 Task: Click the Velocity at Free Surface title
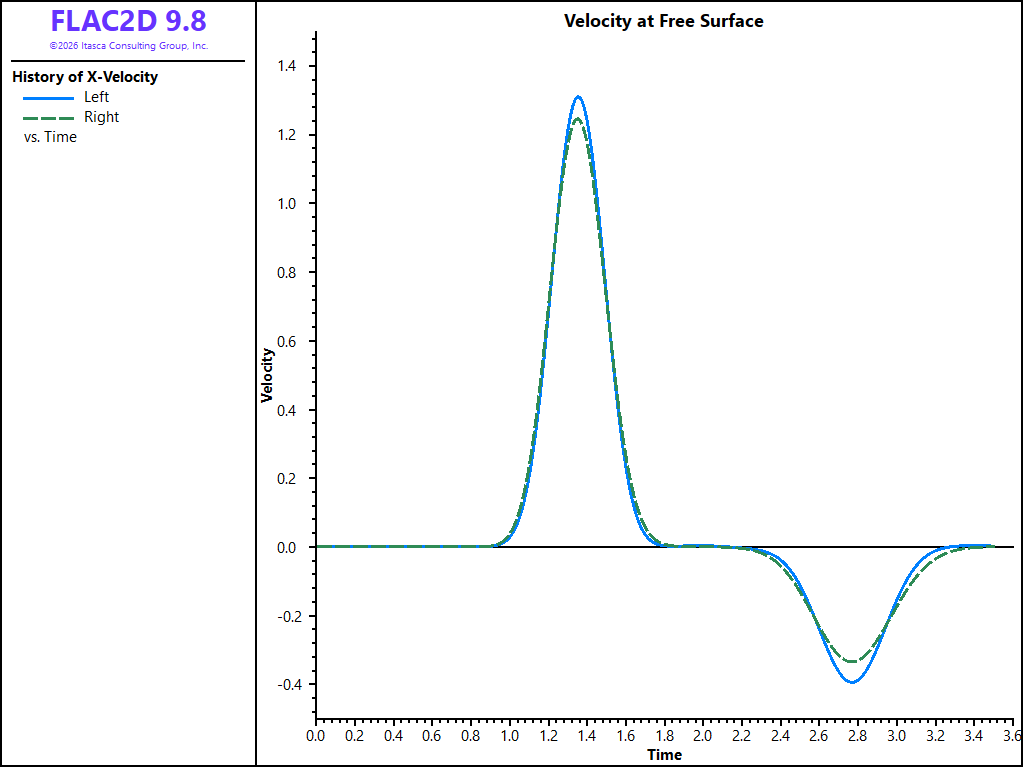664,21
